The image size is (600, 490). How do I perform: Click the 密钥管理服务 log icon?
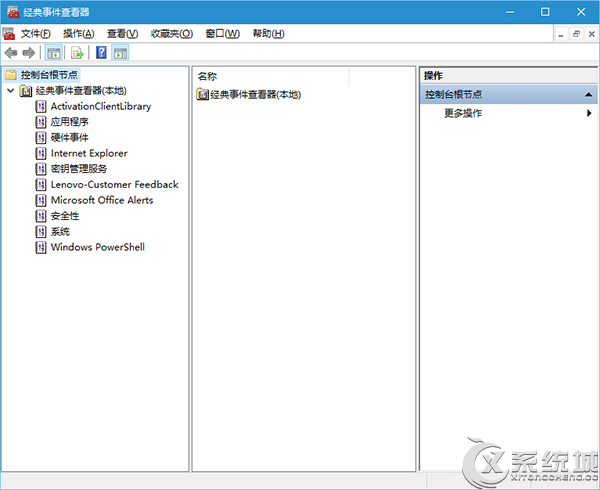point(41,169)
